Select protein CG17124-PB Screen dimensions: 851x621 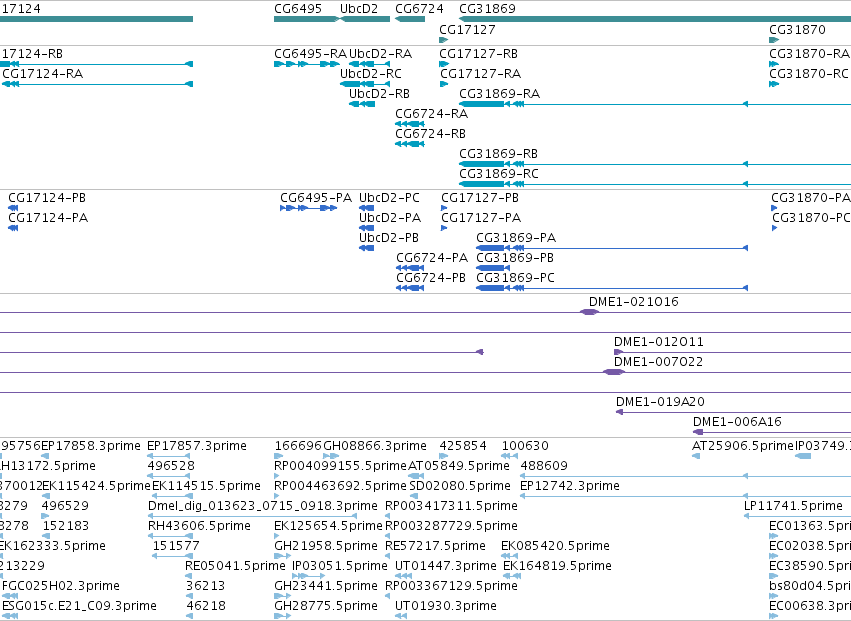[47, 198]
